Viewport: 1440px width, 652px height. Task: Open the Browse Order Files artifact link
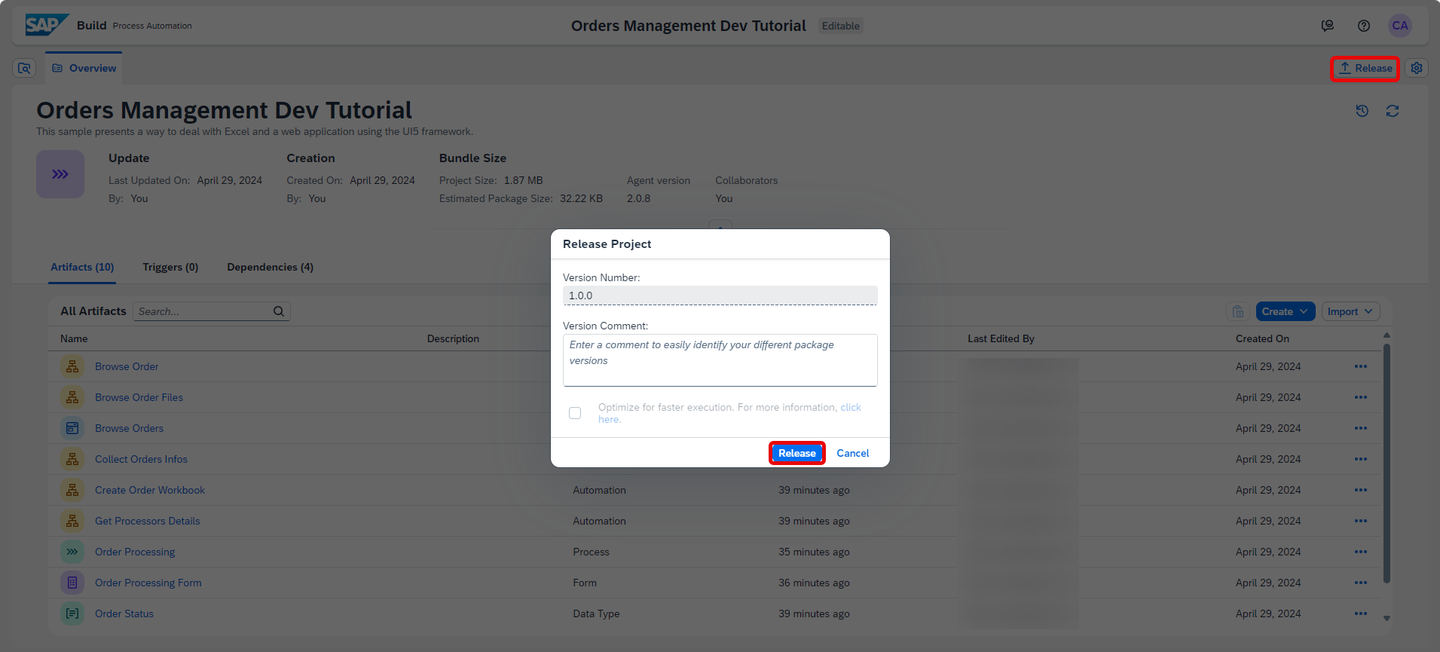coord(139,398)
